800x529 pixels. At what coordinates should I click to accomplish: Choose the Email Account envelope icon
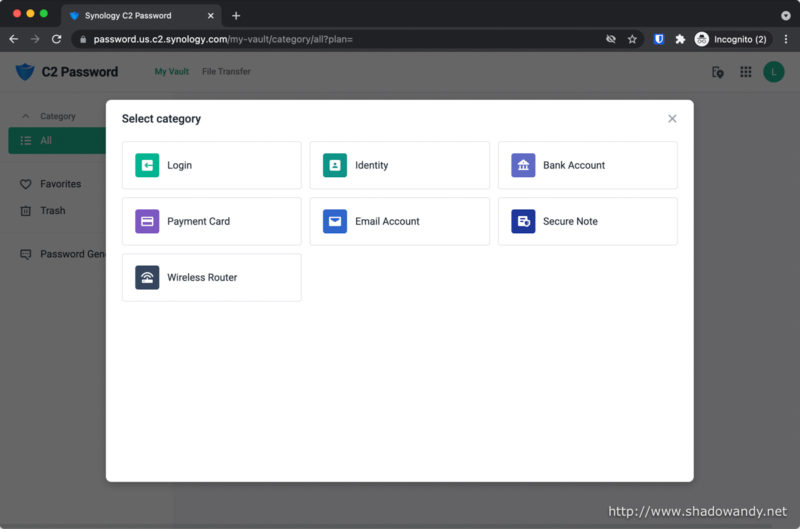[x=335, y=221]
